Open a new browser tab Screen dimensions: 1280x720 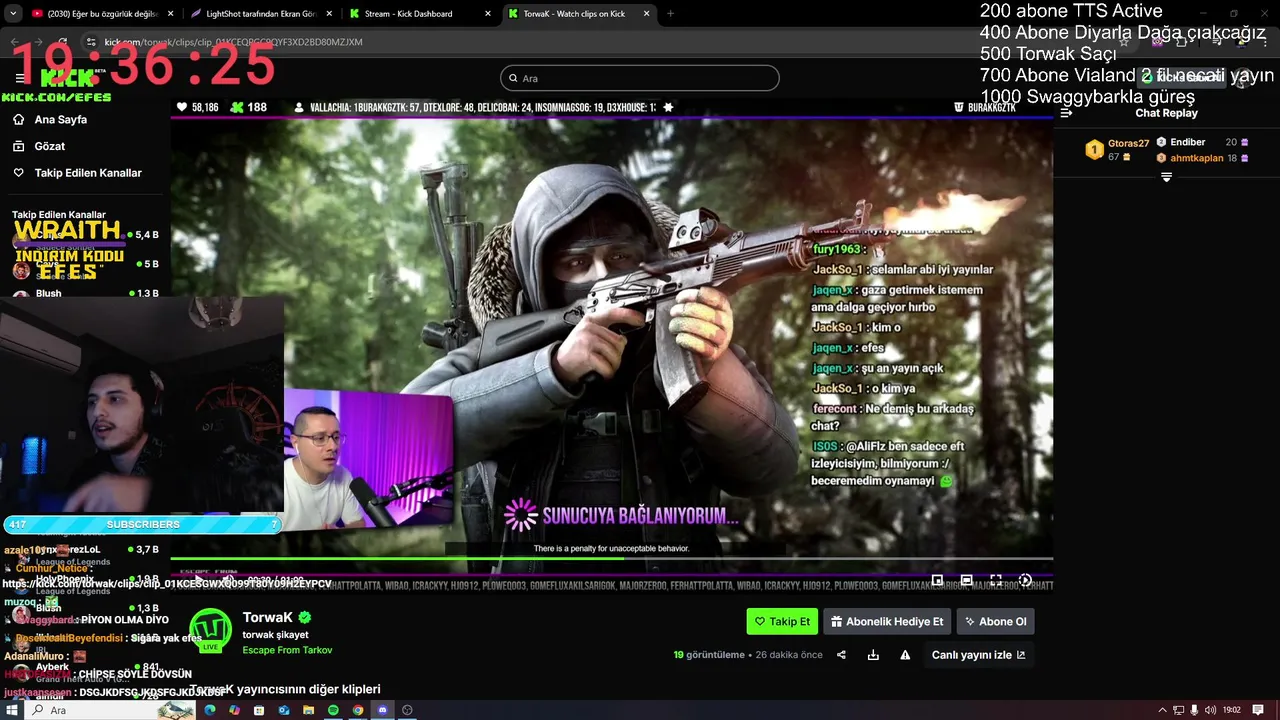(x=670, y=14)
